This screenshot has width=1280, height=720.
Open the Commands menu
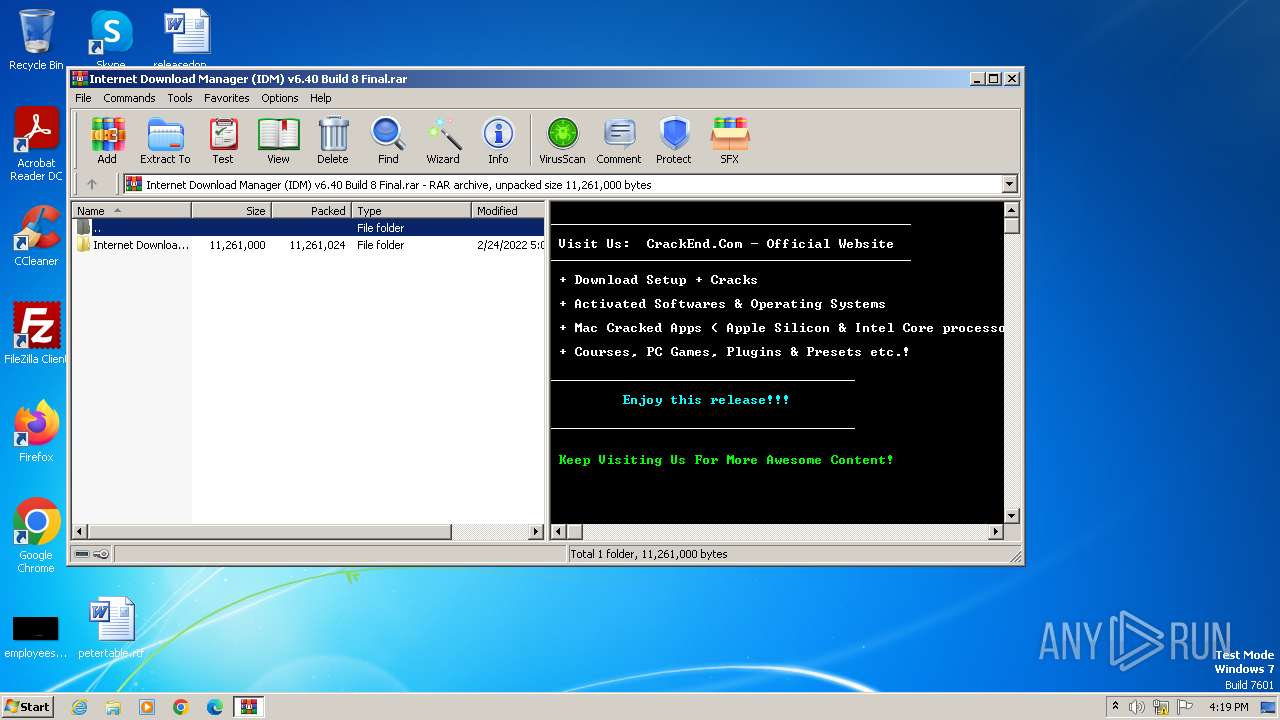[129, 98]
